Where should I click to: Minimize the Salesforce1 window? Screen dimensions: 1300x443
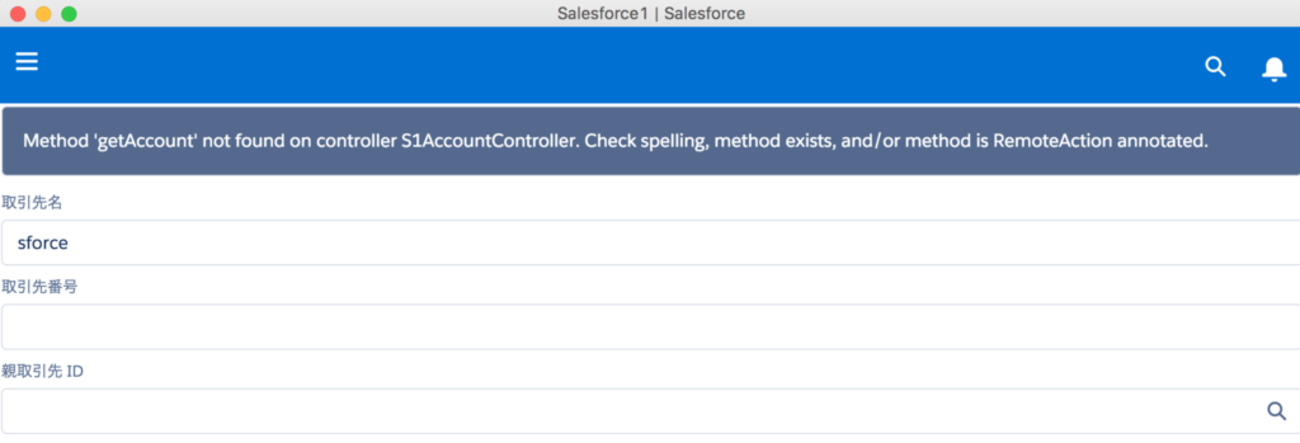point(43,14)
